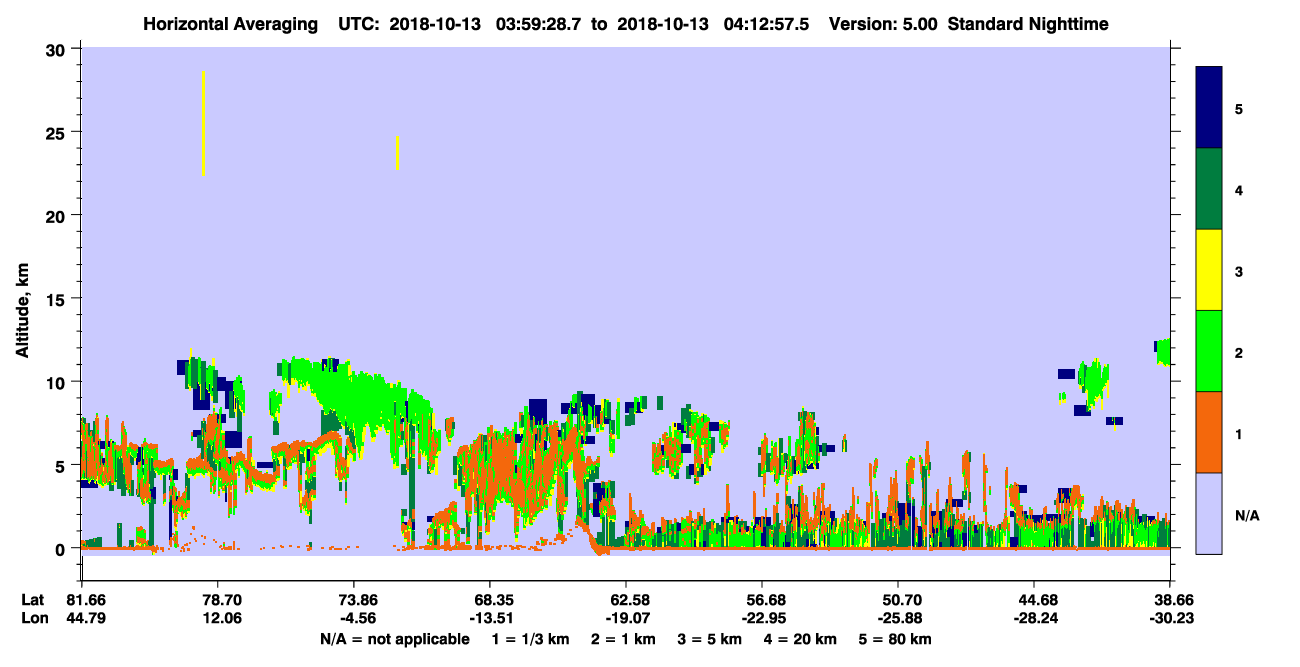The width and height of the screenshot is (1300, 667).
Task: Click the 'Lon' row label
Action: [x=34, y=618]
